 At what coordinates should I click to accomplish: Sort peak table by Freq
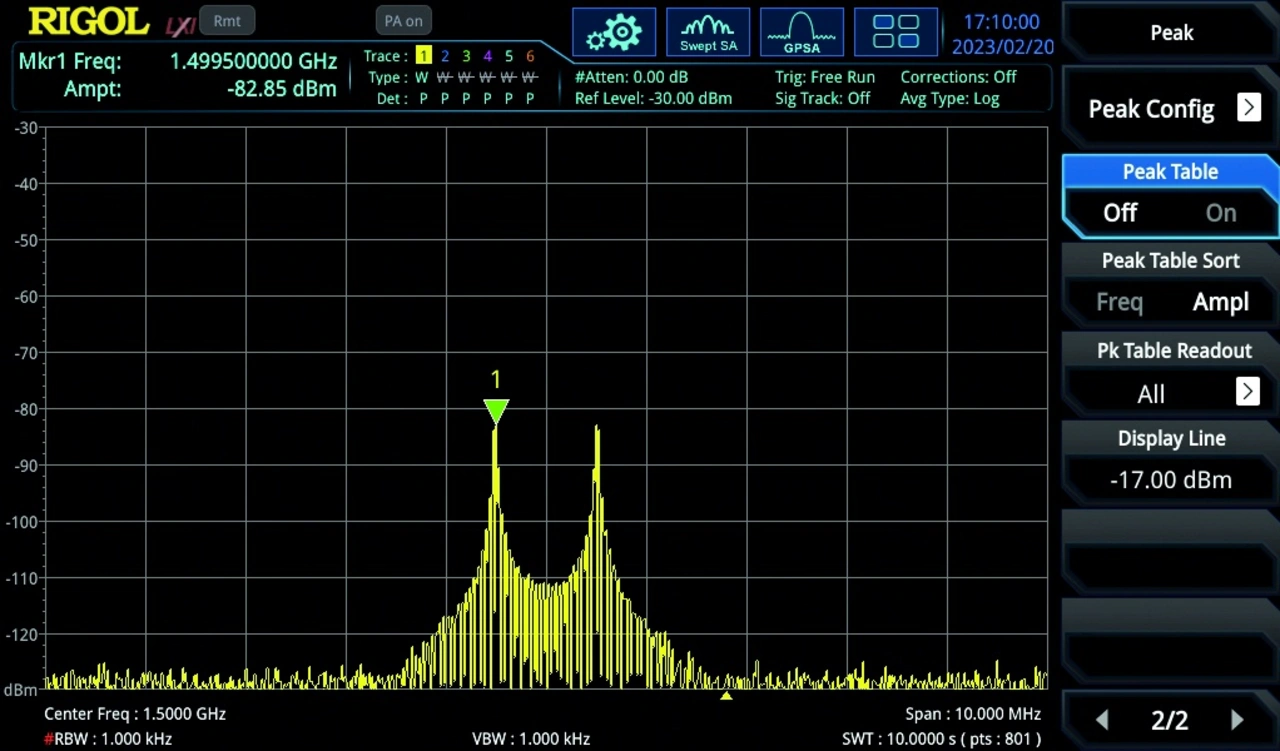coord(1119,302)
